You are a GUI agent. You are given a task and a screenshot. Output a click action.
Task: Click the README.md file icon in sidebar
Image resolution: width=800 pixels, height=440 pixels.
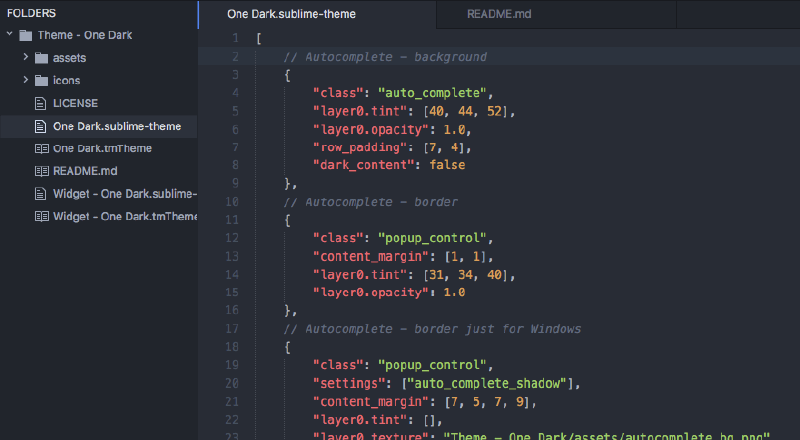point(41,171)
